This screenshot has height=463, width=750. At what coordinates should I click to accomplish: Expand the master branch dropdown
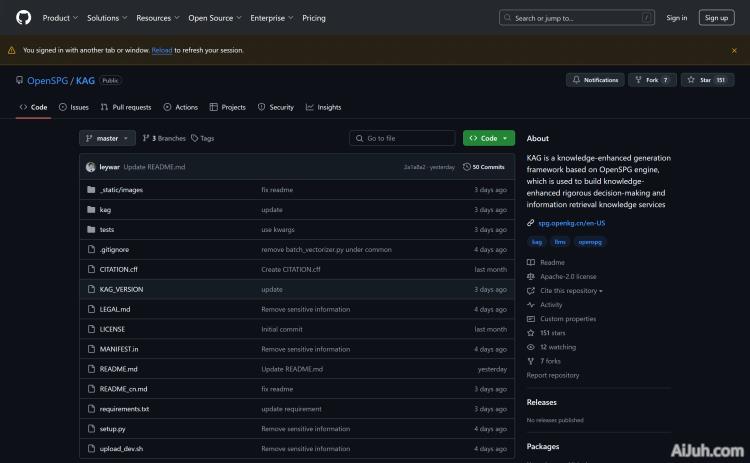tap(107, 138)
